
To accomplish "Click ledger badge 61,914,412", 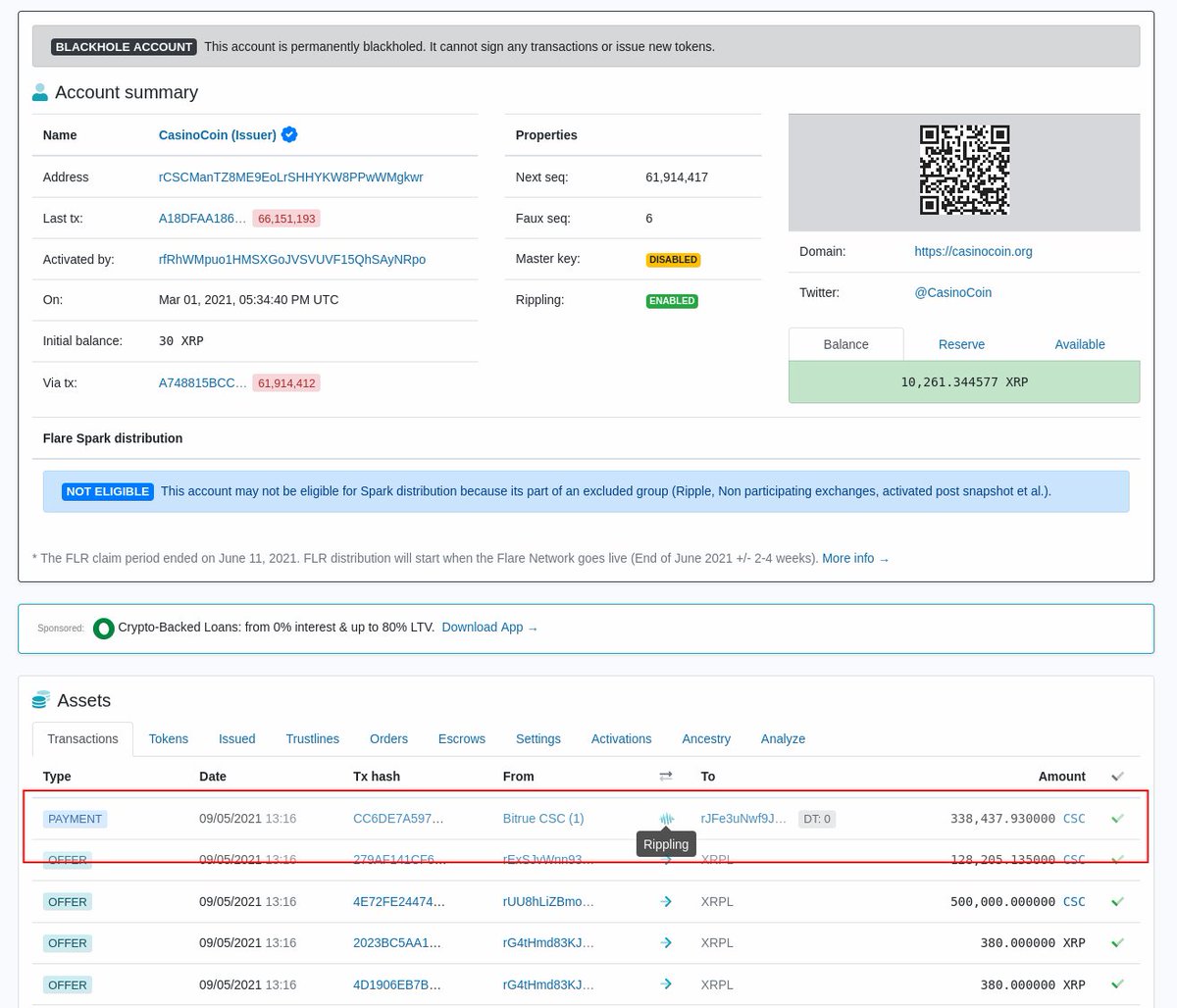I will [286, 383].
